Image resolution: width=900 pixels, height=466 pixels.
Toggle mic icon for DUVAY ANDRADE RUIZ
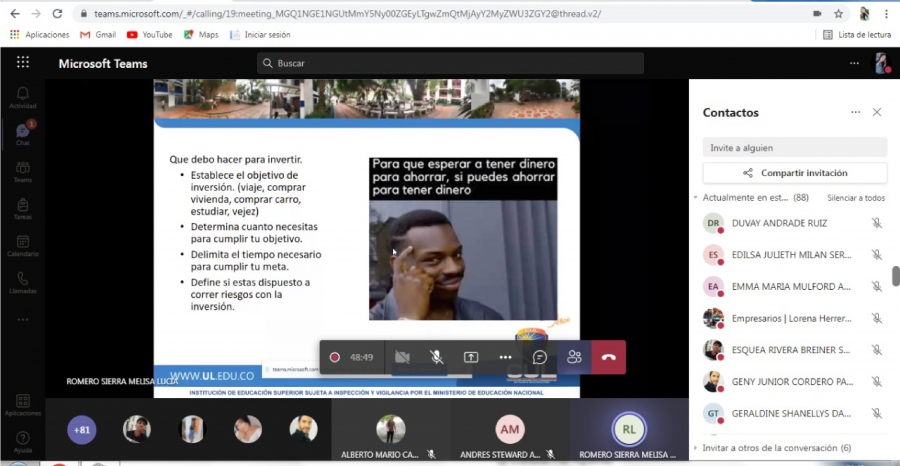point(876,223)
